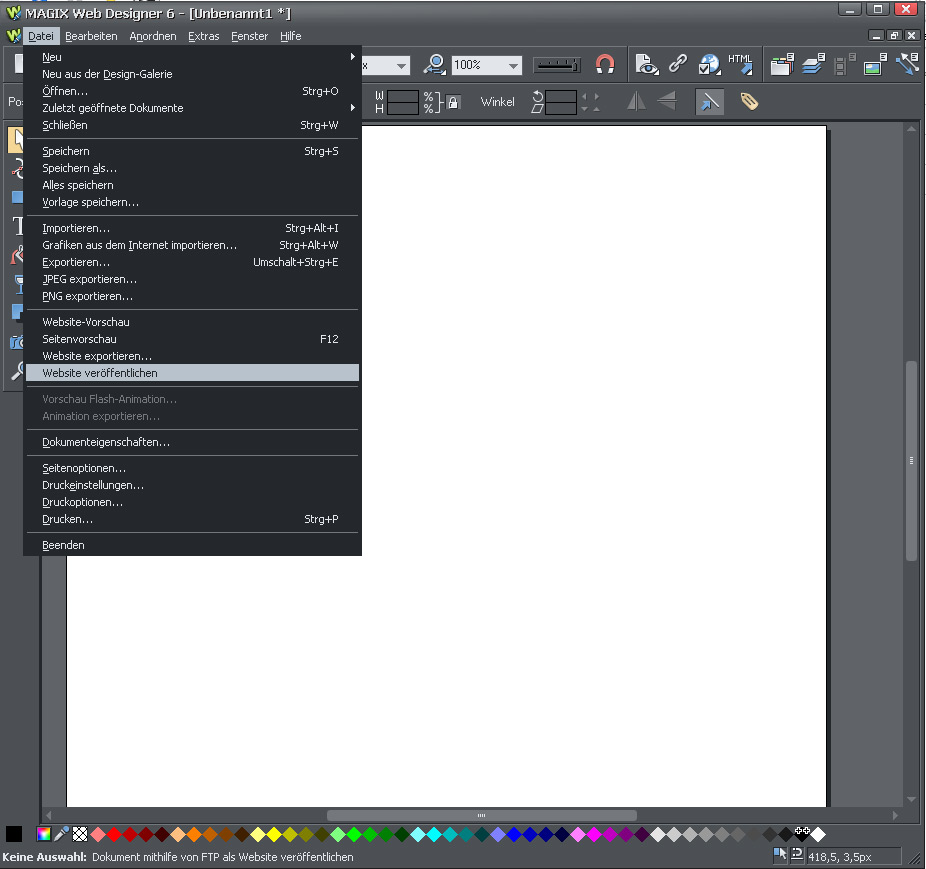Choose Beenden to quit
Viewport: 926px width, 869px height.
pyautogui.click(x=193, y=545)
